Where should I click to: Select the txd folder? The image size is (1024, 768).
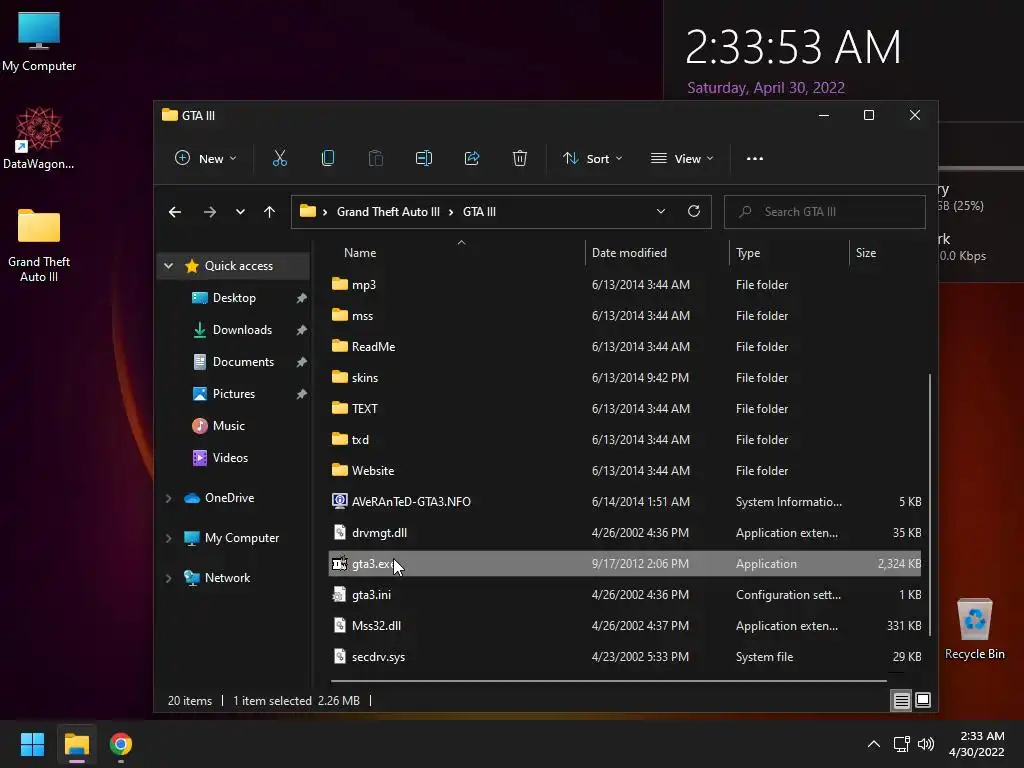coord(624,440)
